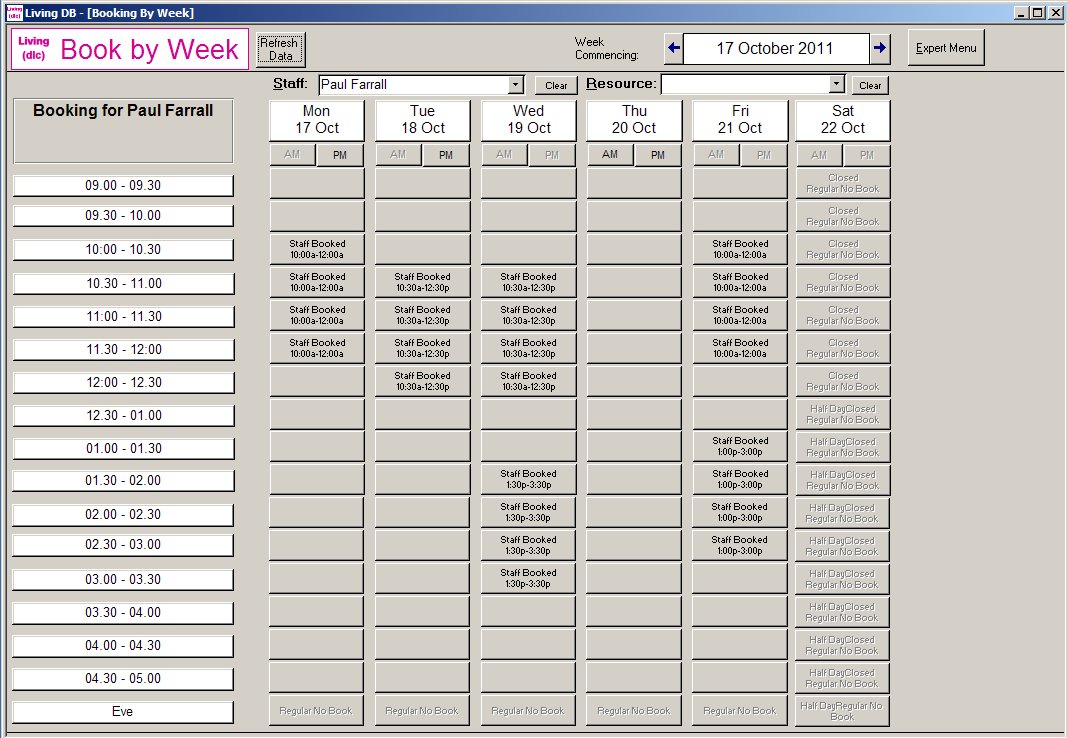1067x738 pixels.
Task: Select the 09.00 - 09.30 time slot row
Action: tap(123, 186)
